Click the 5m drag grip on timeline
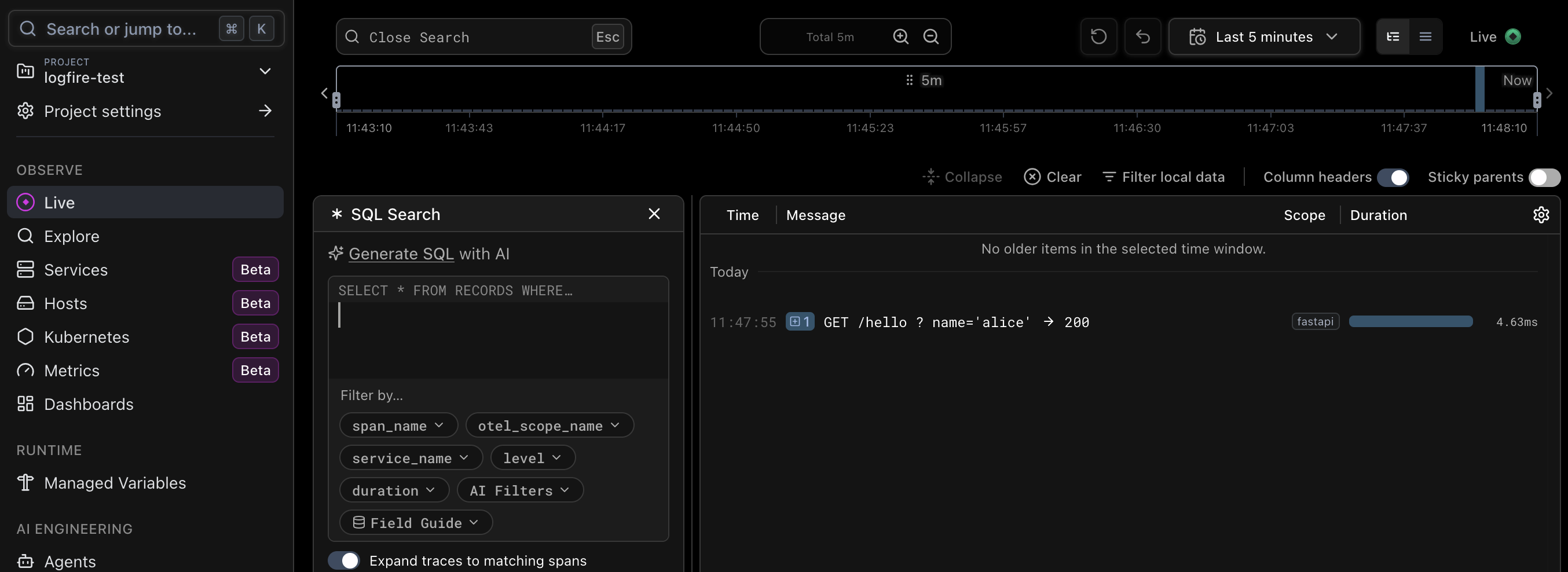Viewport: 1568px width, 572px height. (x=909, y=80)
